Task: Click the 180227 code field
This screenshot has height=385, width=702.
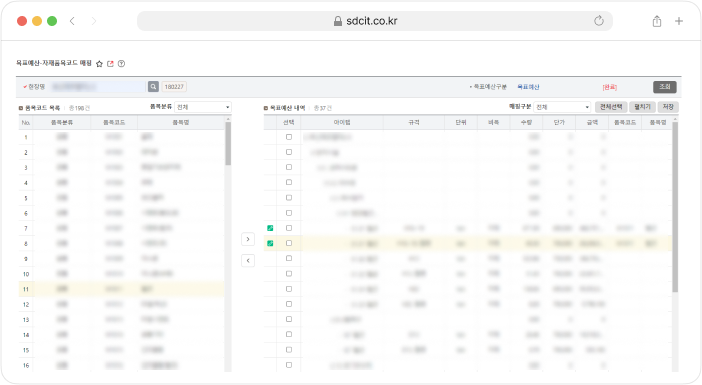Action: 174,87
